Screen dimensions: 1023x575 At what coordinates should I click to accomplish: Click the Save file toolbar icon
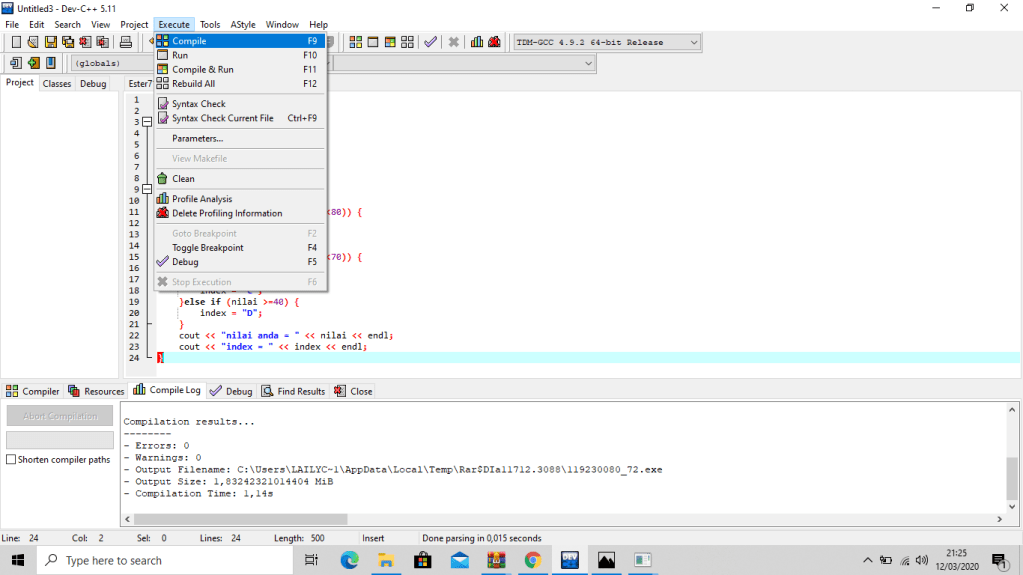pyautogui.click(x=51, y=42)
